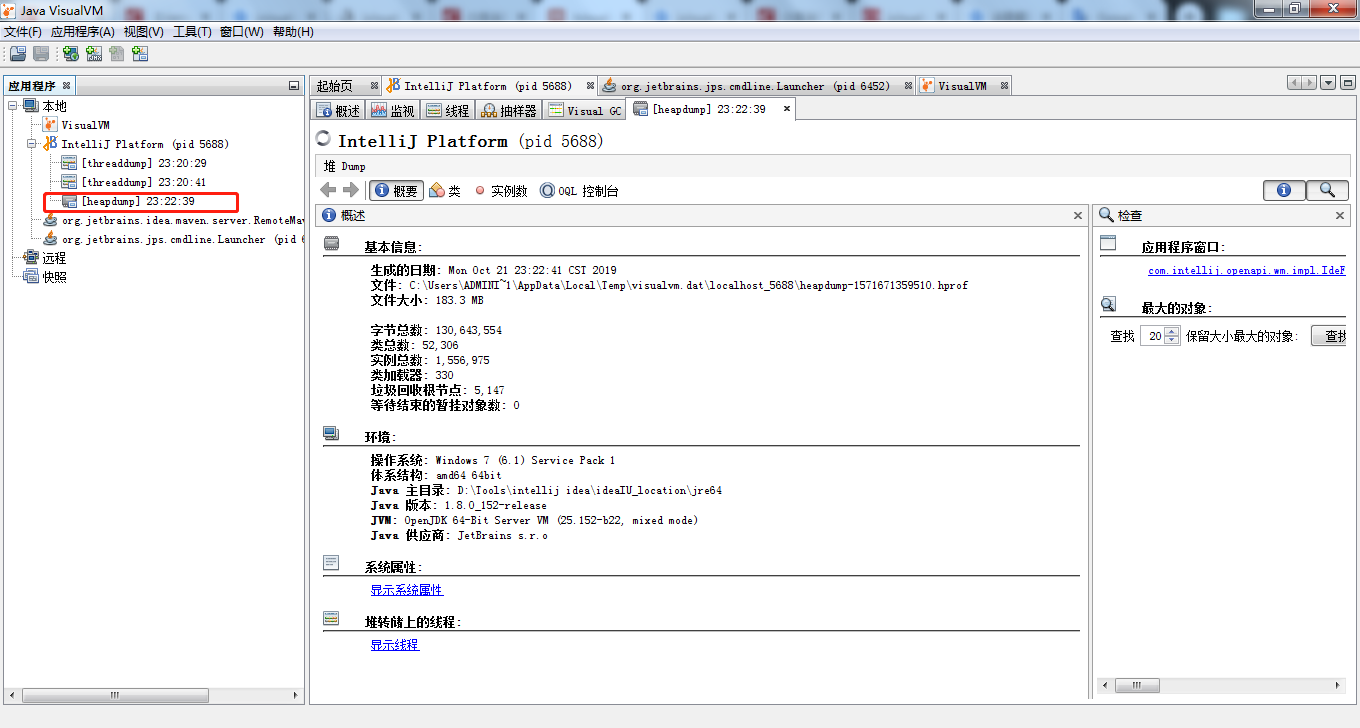Open the Visual GC sub-tab
This screenshot has height=728, width=1360.
[x=585, y=110]
